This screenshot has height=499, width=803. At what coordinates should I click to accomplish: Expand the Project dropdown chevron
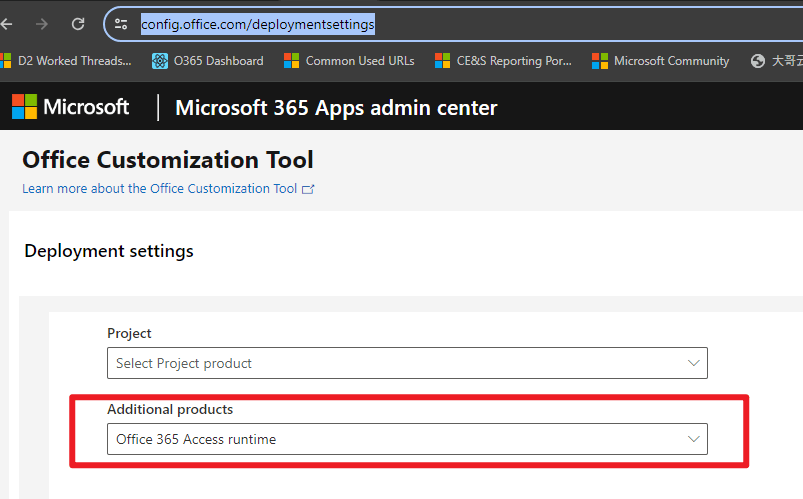point(694,363)
